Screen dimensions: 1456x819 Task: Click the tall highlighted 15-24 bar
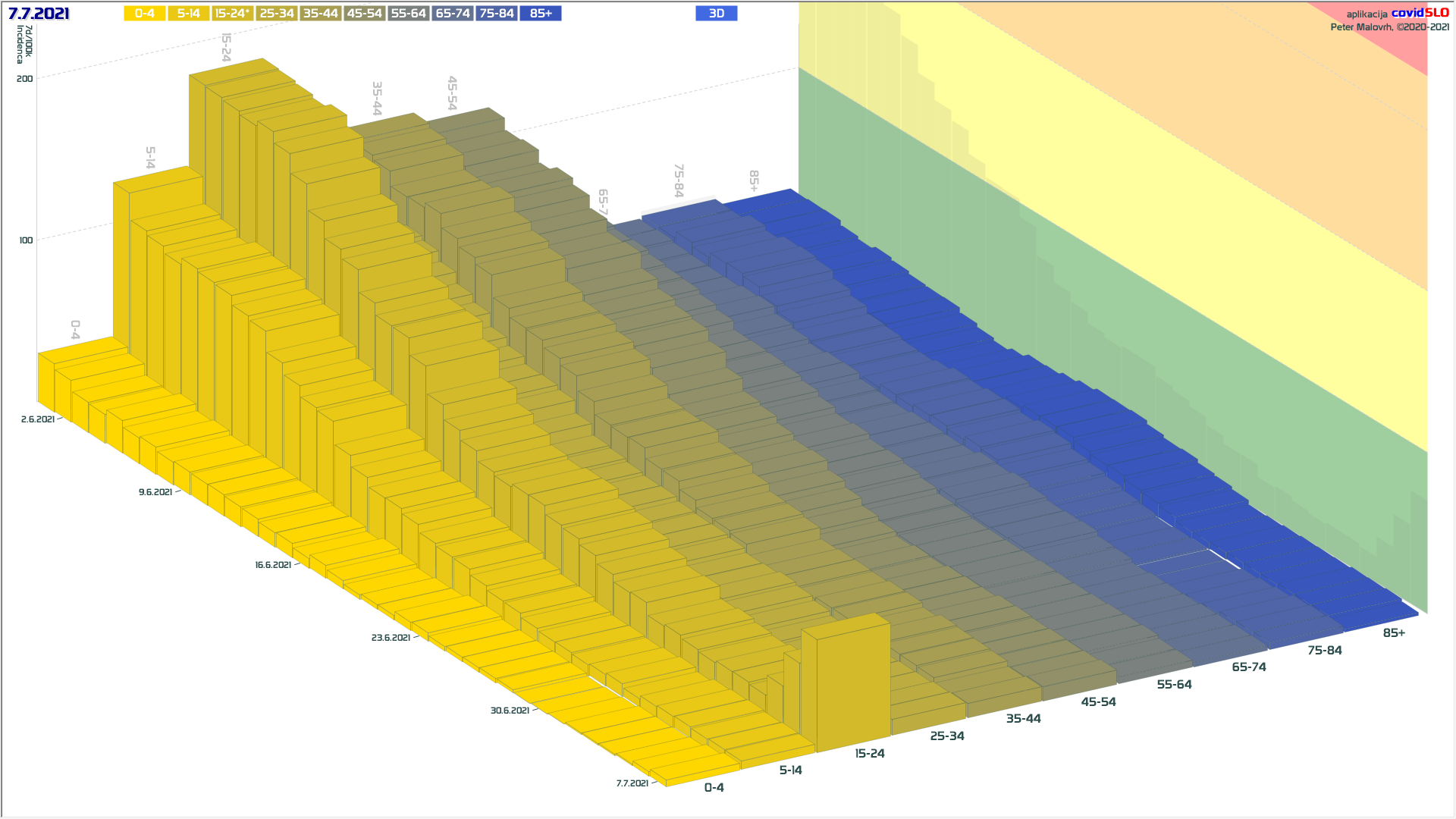click(853, 682)
